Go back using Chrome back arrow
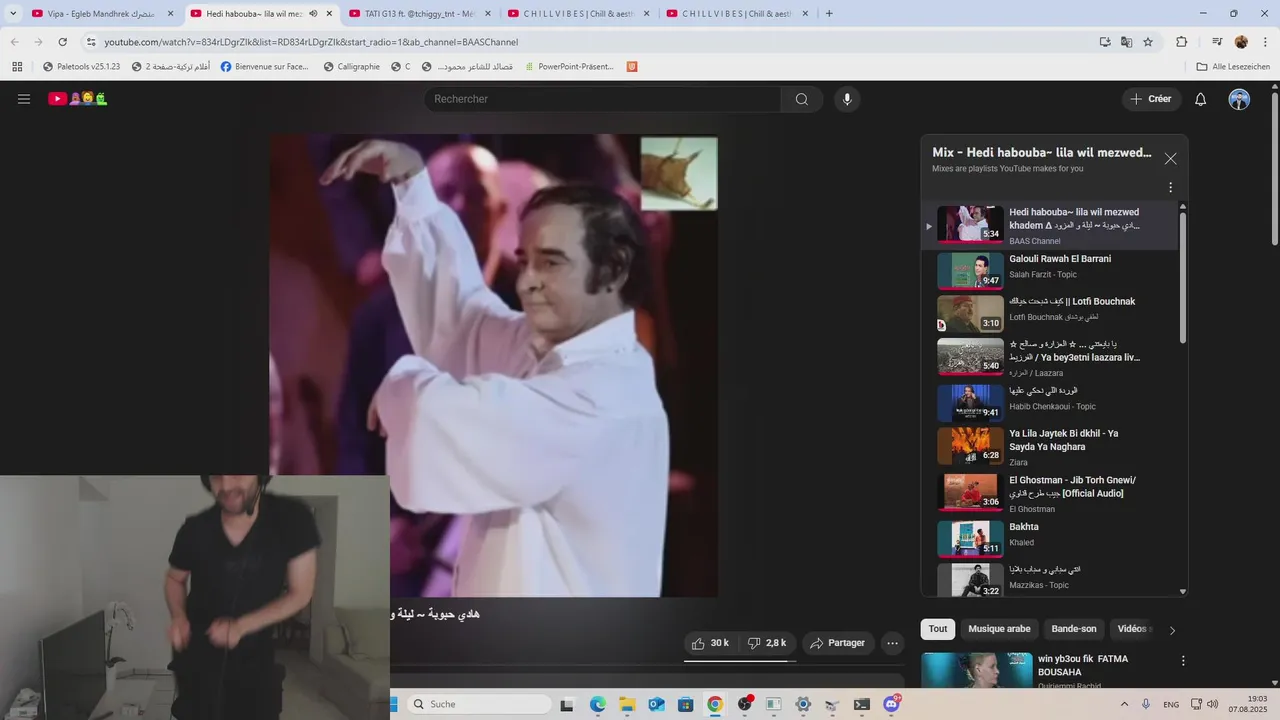The height and width of the screenshot is (720, 1280). click(x=14, y=42)
